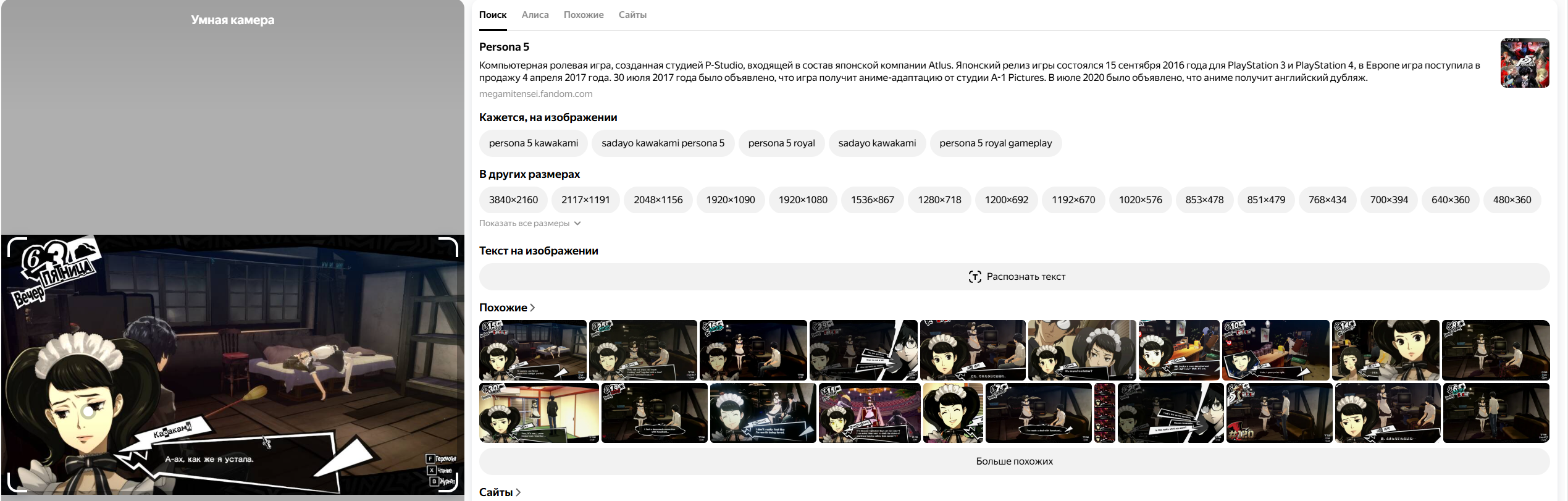Open the narrow red similar image thumbnail
The height and width of the screenshot is (501, 1568).
click(x=1105, y=413)
